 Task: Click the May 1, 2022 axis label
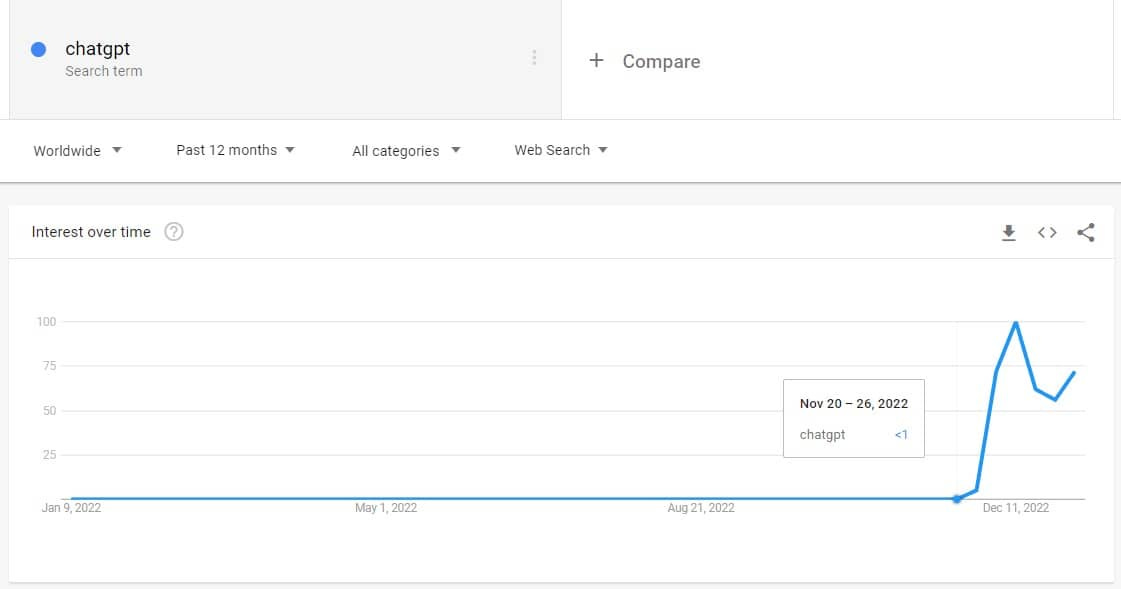coord(385,508)
